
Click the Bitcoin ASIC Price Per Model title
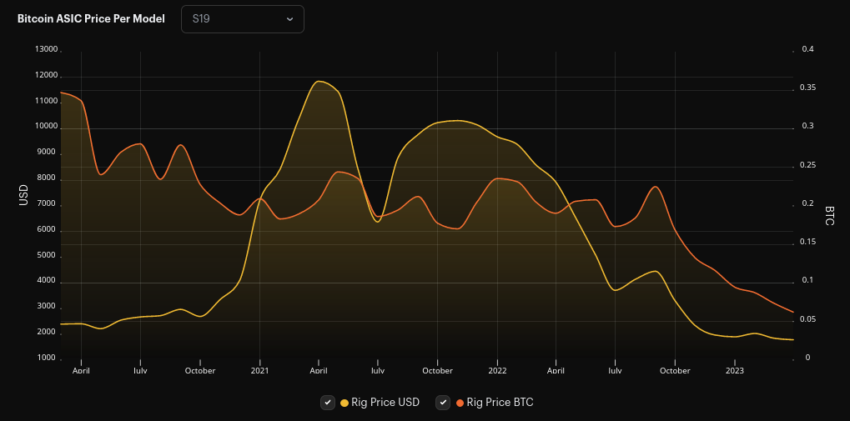(91, 19)
